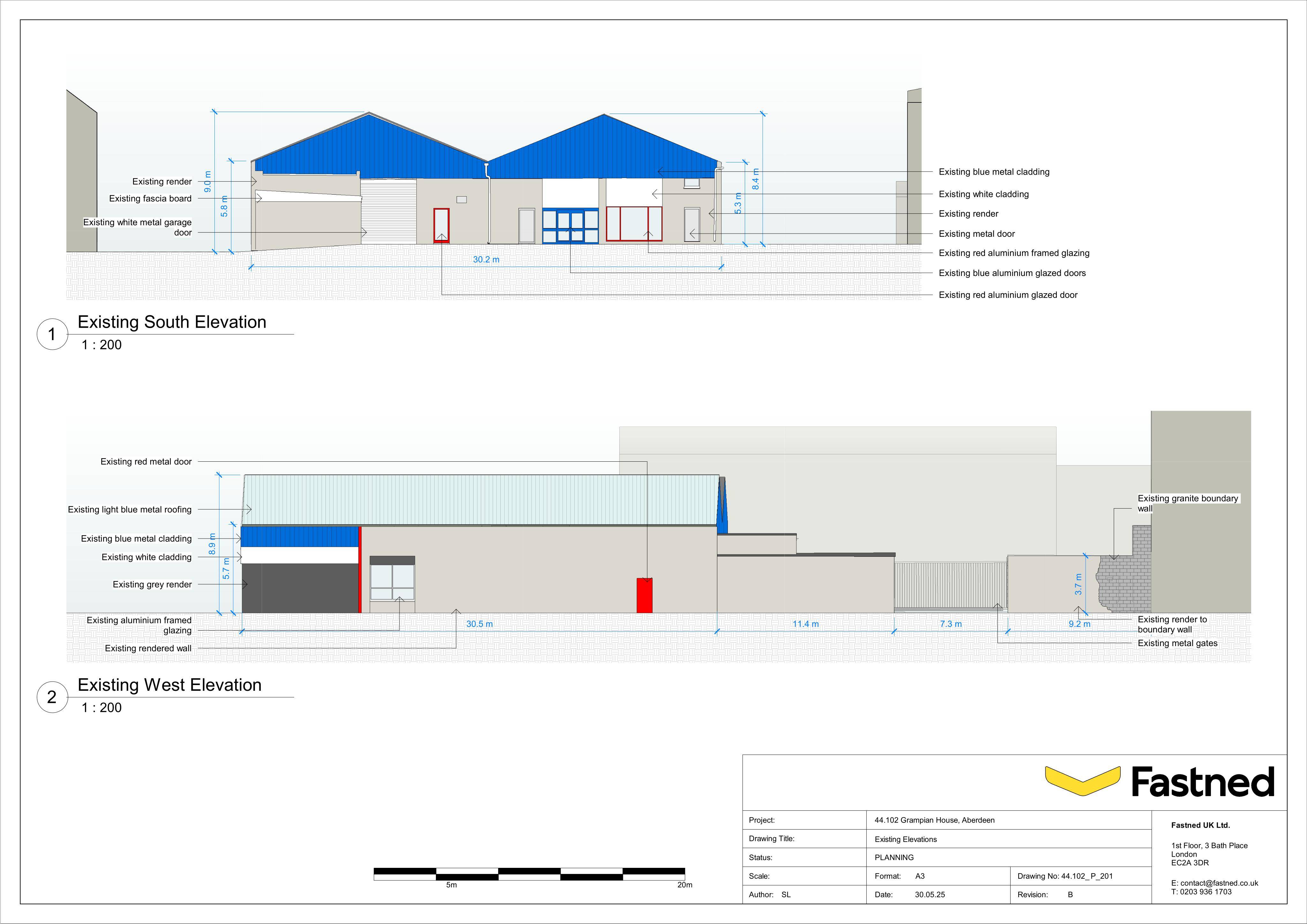Click the 30.5 m dimension on West Elevation
Screen dimensions: 1307x924
pos(479,624)
